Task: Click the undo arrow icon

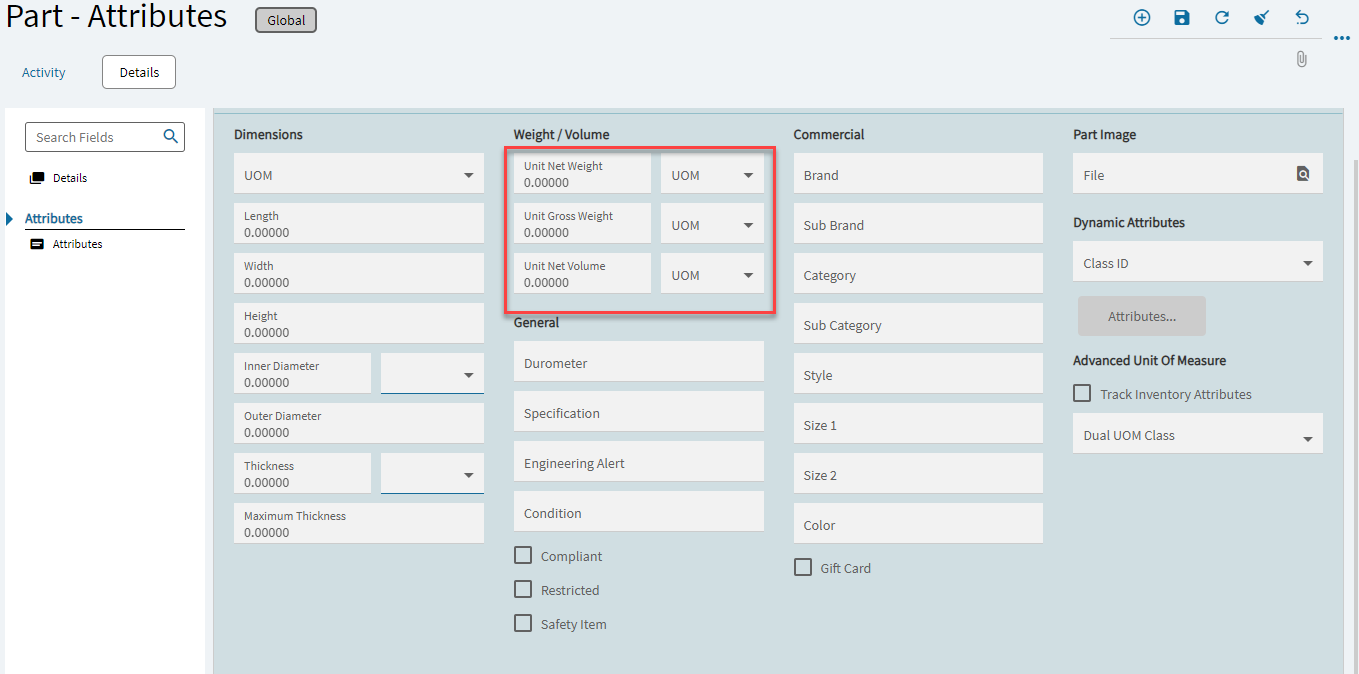Action: point(1302,18)
